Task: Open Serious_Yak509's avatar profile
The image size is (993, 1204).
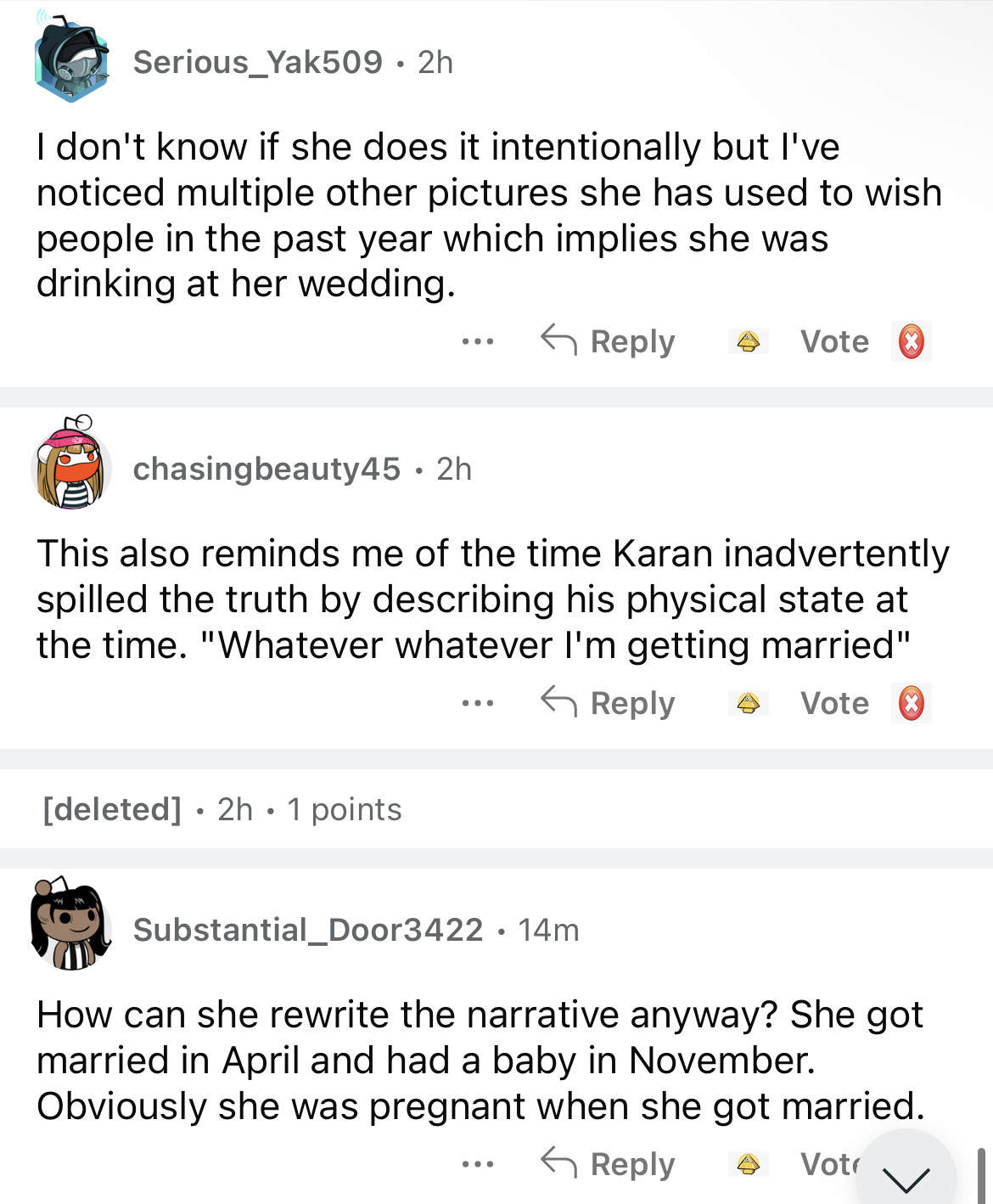Action: point(72,61)
